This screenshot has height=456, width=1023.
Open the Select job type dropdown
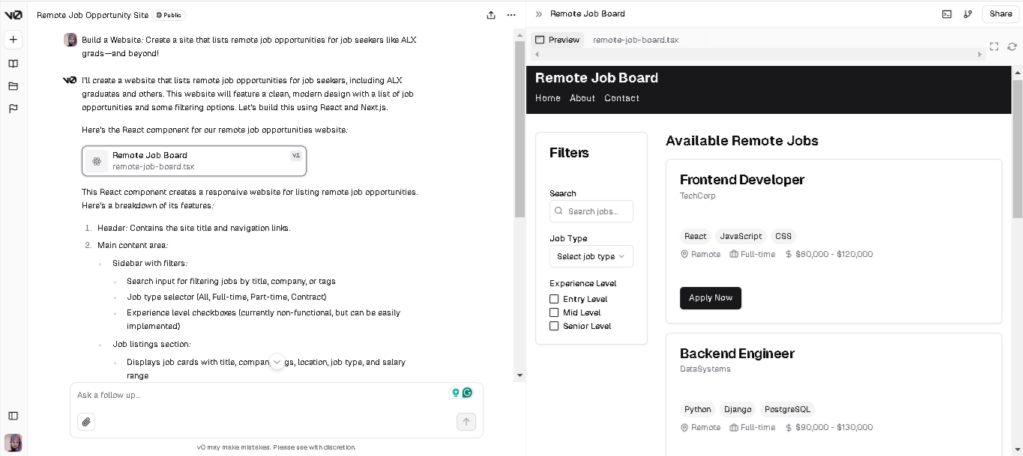[591, 257]
